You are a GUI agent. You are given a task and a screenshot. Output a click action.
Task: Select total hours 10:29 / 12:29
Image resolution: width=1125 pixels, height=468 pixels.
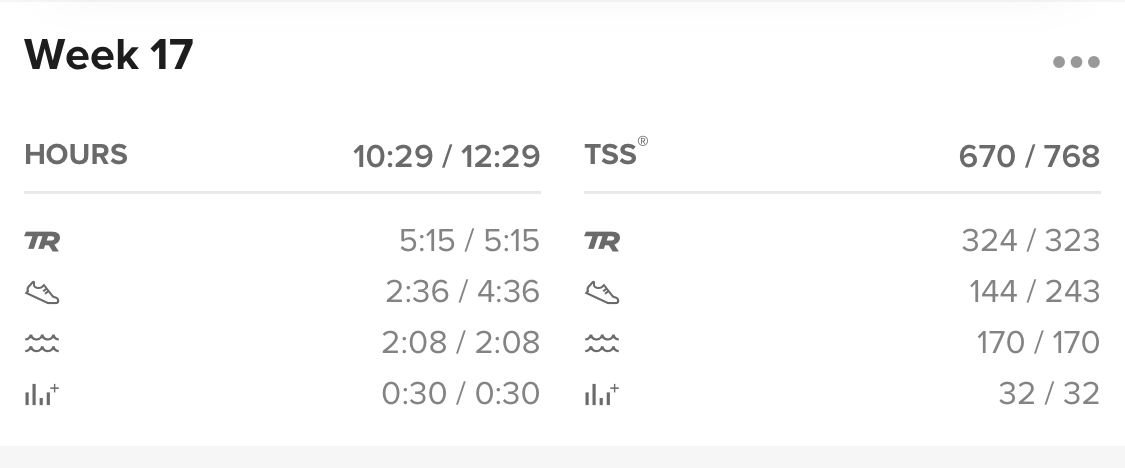(446, 156)
